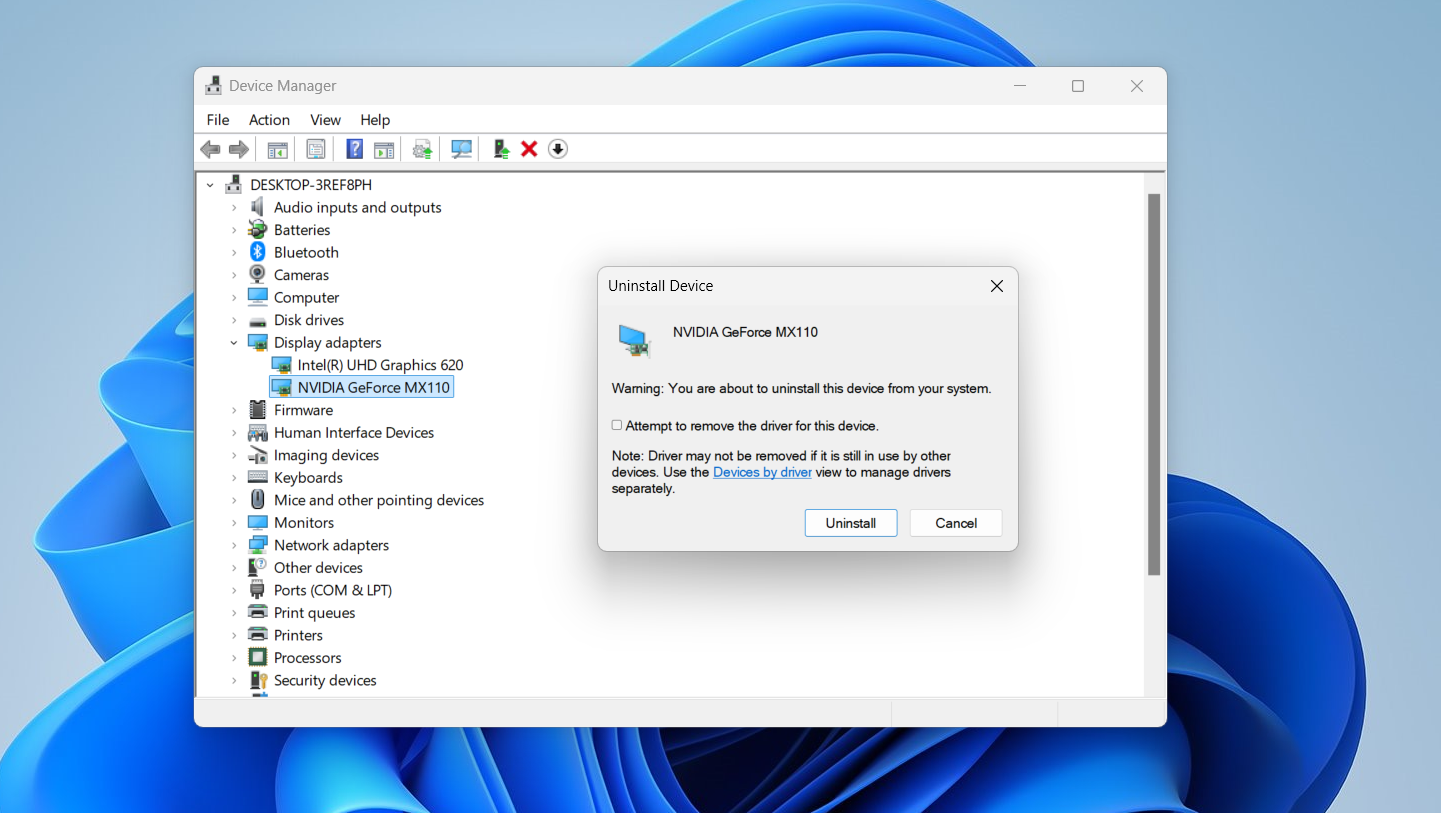The height and width of the screenshot is (813, 1441).
Task: Collapse the Display adapters category
Action: [x=234, y=343]
